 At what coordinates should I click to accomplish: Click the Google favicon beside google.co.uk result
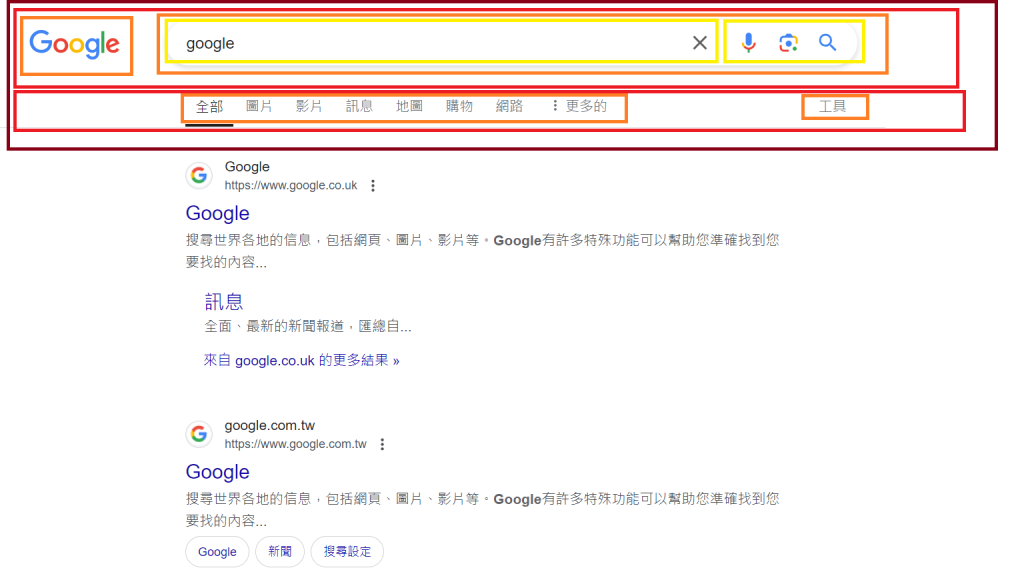click(199, 175)
